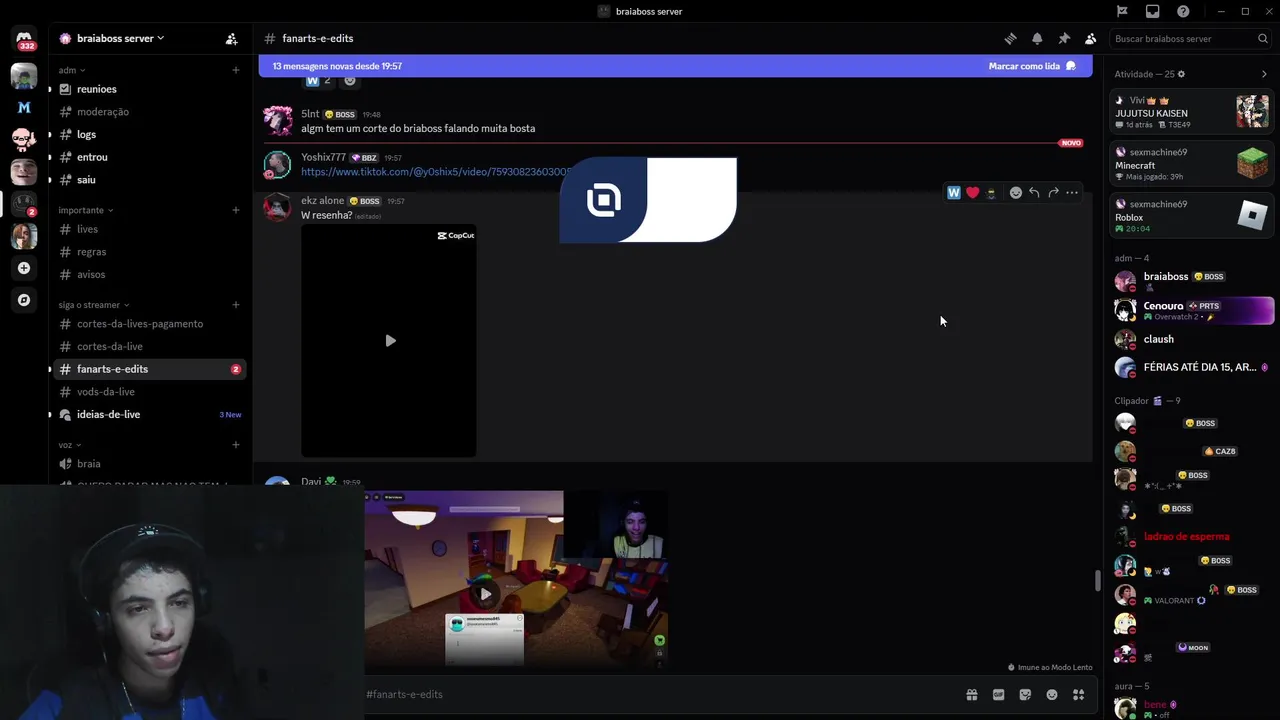The height and width of the screenshot is (720, 1280).
Task: Open the moderação channel
Action: [150, 112]
